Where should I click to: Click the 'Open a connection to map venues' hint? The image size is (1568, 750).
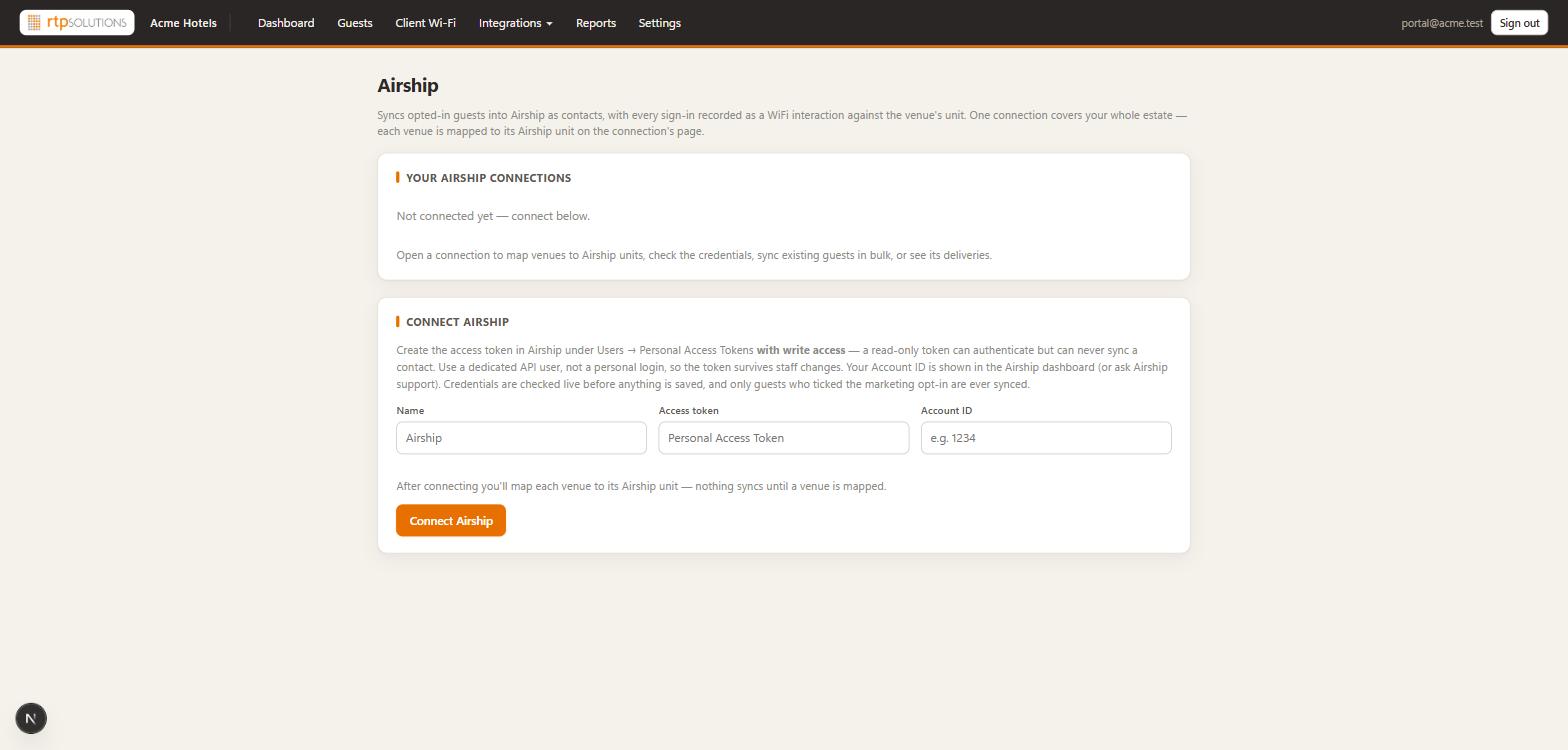[x=694, y=255]
